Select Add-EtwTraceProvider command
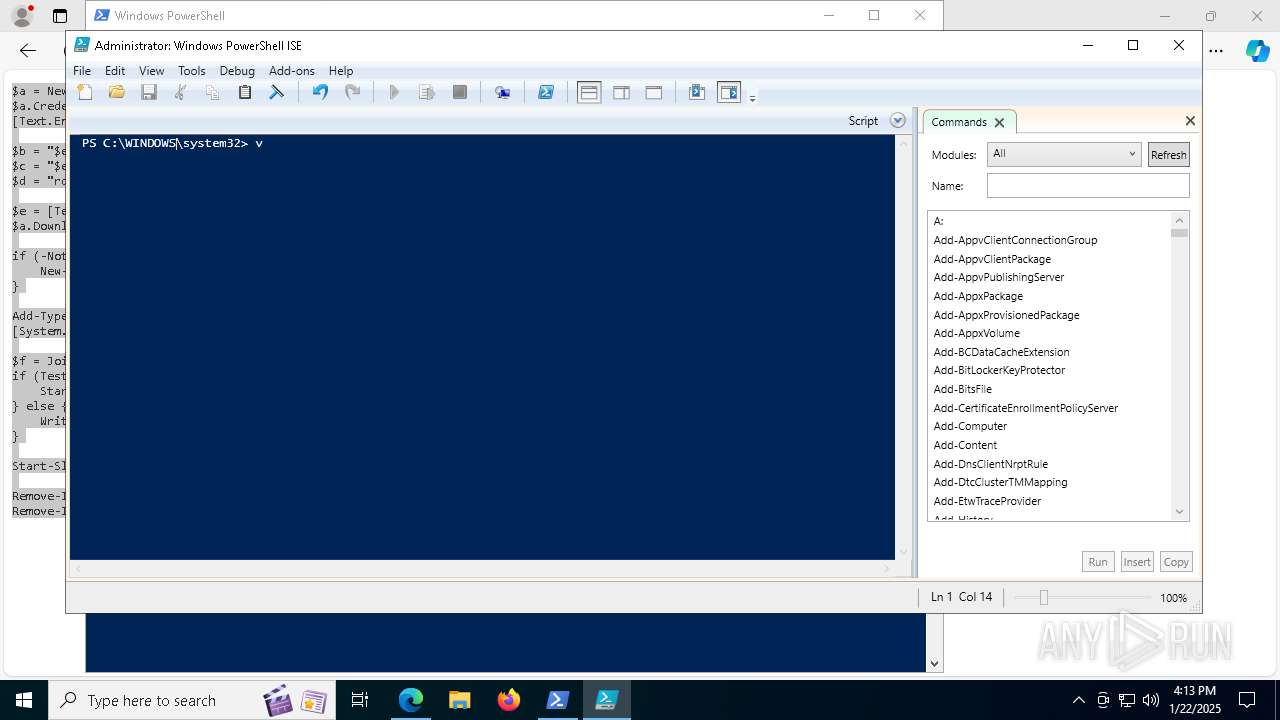 pos(987,501)
